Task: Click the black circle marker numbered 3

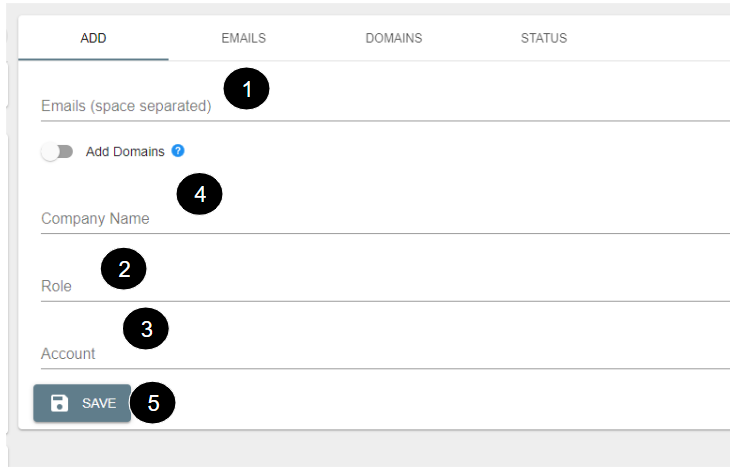Action: [146, 329]
